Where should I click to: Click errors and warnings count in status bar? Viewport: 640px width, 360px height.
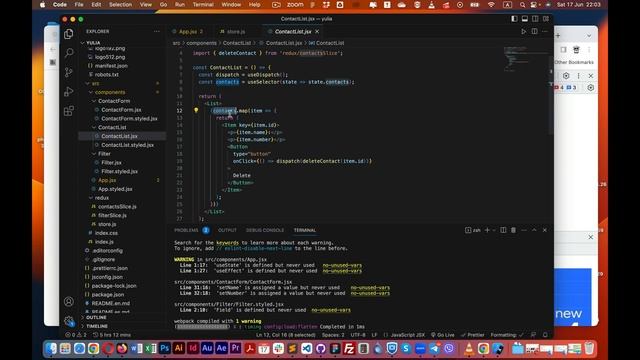[76, 335]
